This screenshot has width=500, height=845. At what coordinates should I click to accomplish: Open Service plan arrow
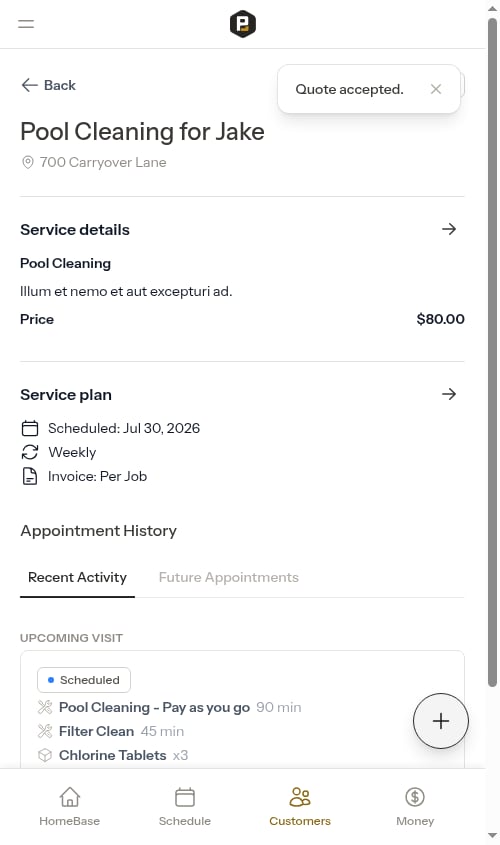449,394
